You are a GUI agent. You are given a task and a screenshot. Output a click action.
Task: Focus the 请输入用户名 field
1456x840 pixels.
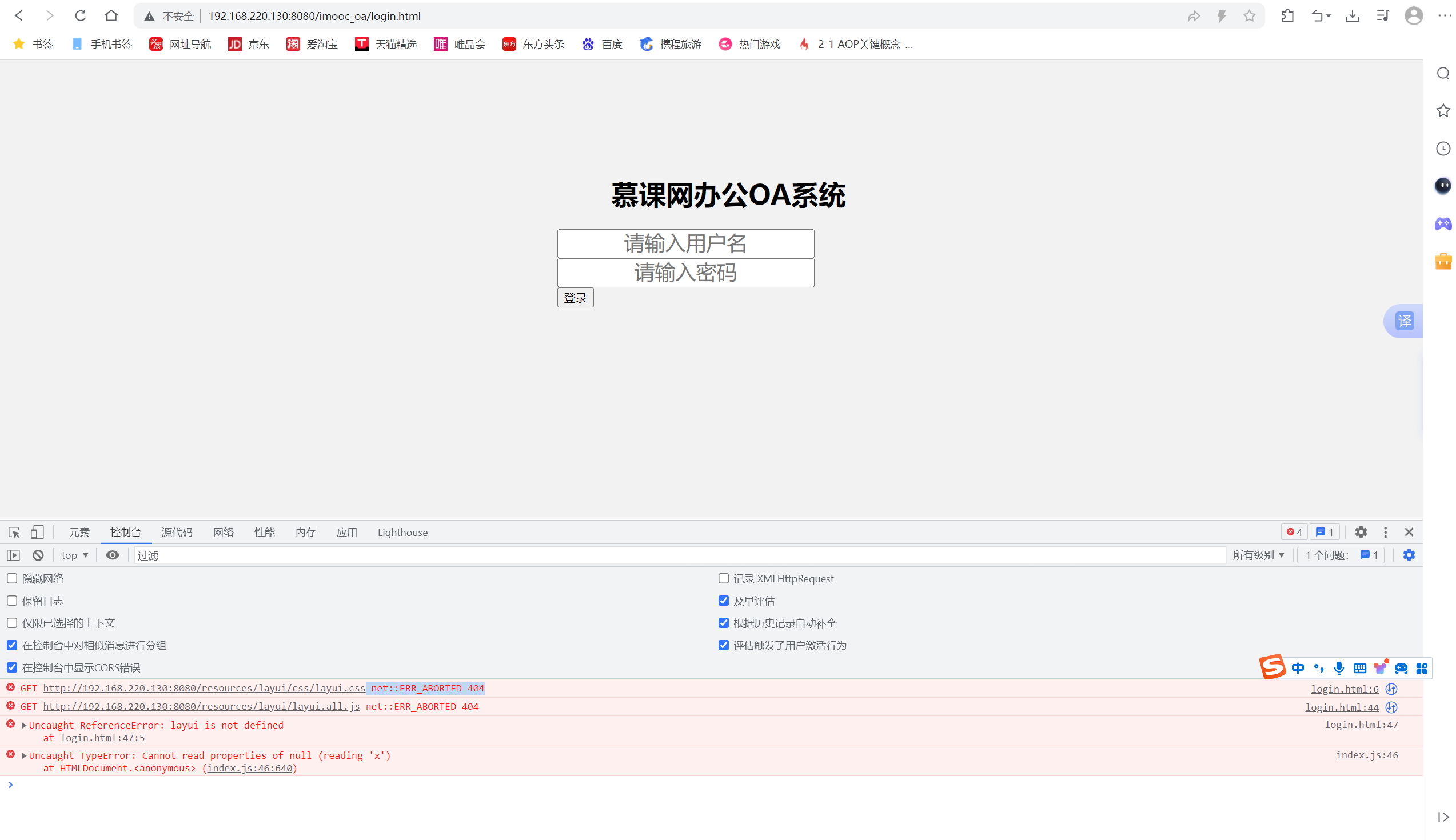coord(685,243)
